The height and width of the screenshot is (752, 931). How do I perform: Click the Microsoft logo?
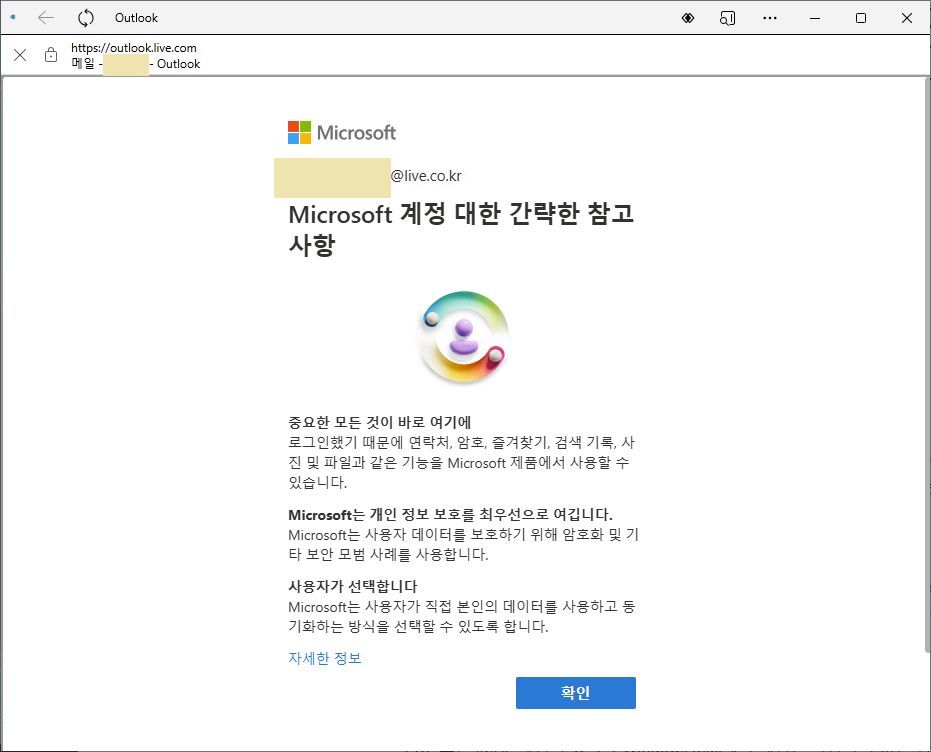pyautogui.click(x=342, y=132)
